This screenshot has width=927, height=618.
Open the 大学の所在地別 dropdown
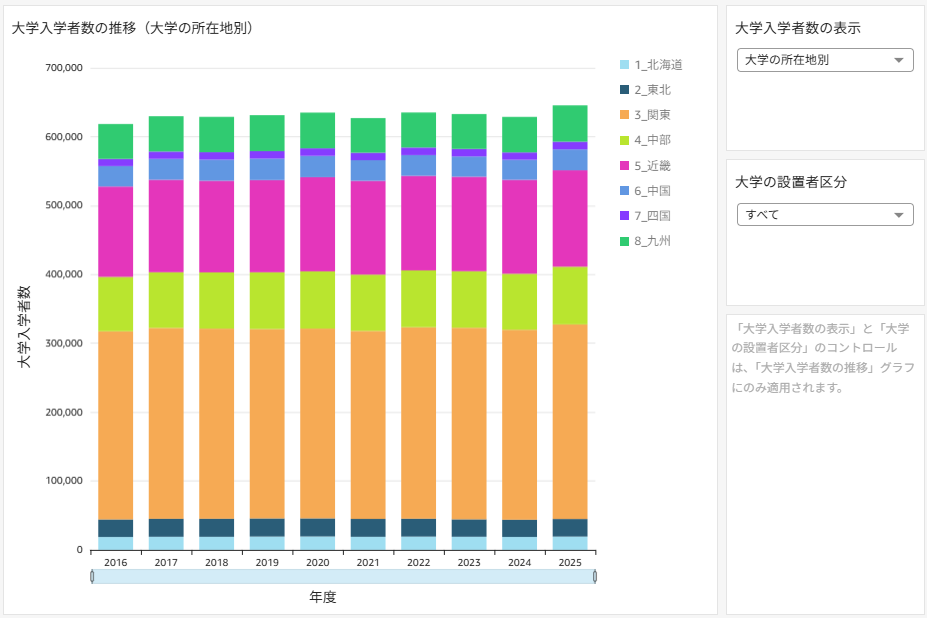coord(825,60)
